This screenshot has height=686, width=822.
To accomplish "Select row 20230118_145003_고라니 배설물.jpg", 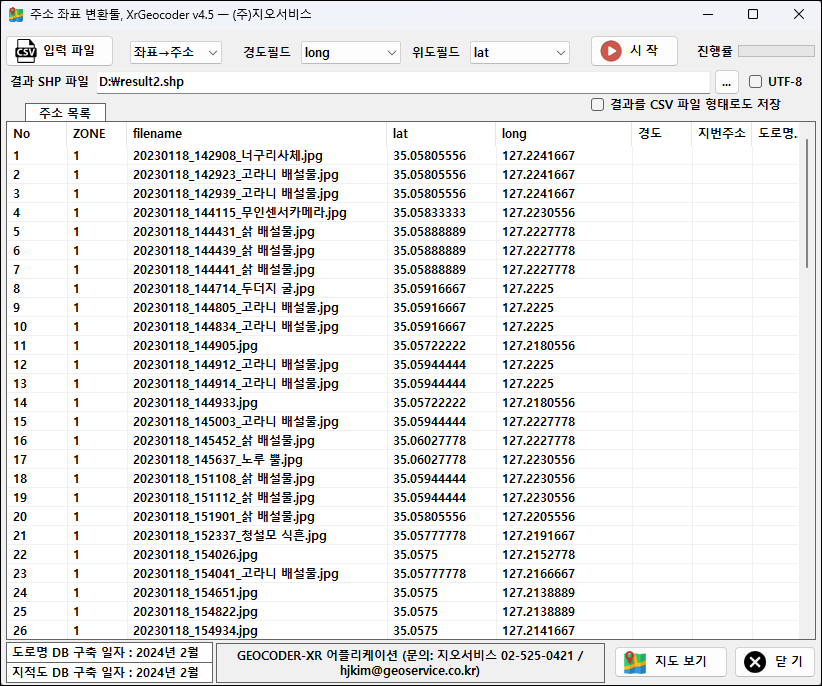I will tap(403, 422).
